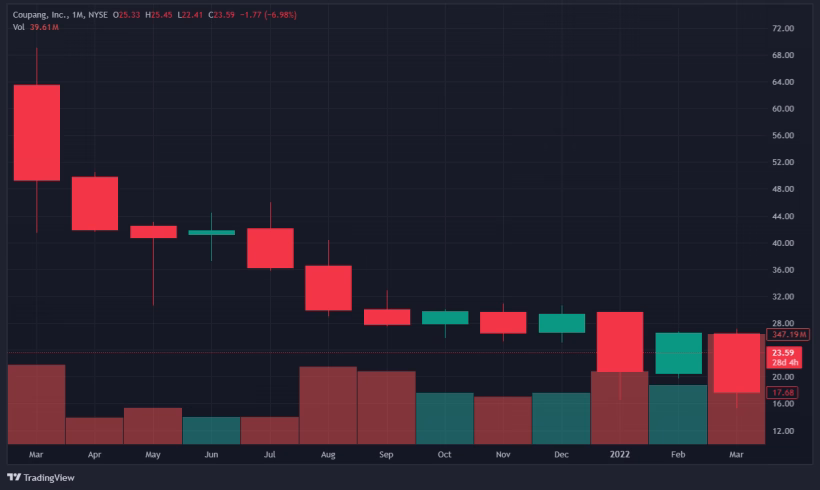Click the large red March 2021 candlestick
The image size is (820, 490).
(x=36, y=132)
